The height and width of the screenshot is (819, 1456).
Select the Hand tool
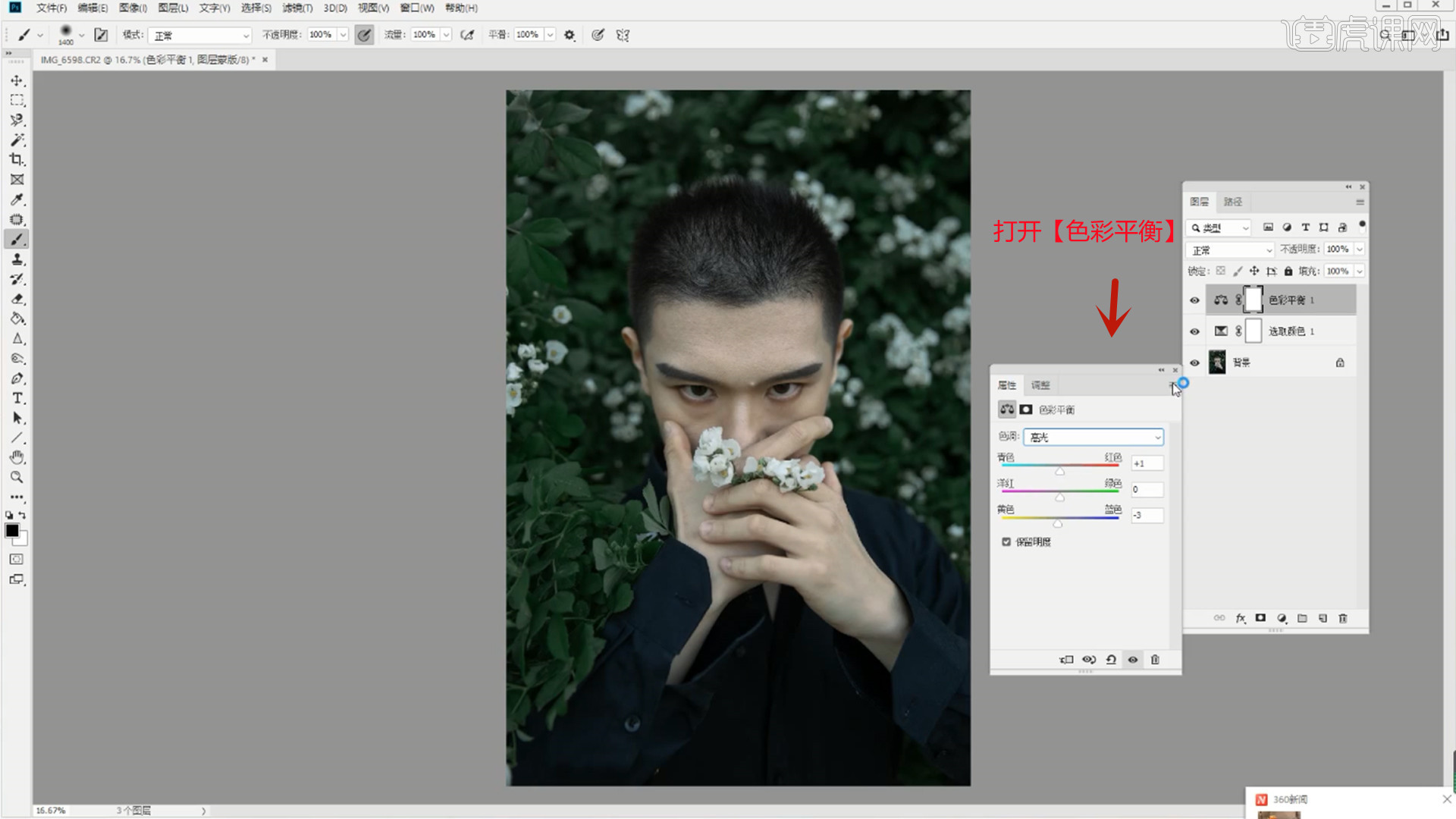tap(17, 457)
